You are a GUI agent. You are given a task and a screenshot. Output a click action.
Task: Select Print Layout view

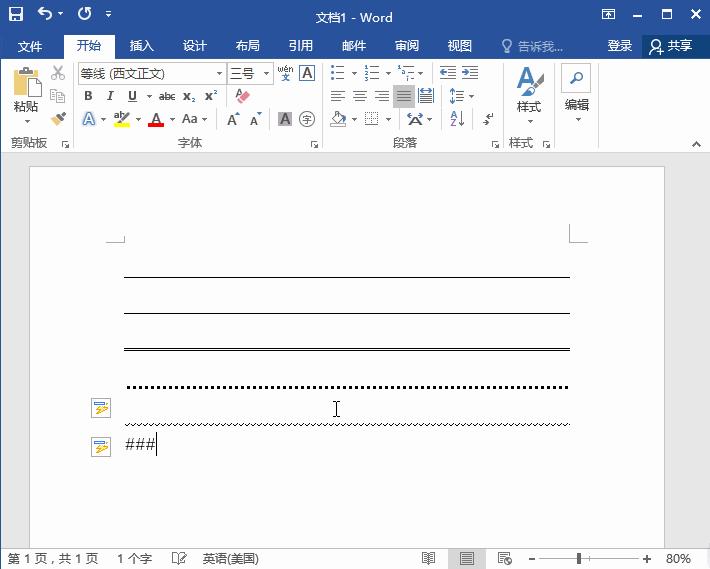point(467,558)
